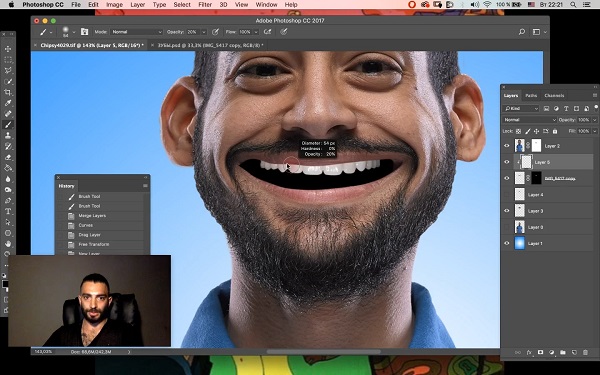Image resolution: width=600 pixels, height=375 pixels.
Task: Select the Blur tool
Action: 8,179
